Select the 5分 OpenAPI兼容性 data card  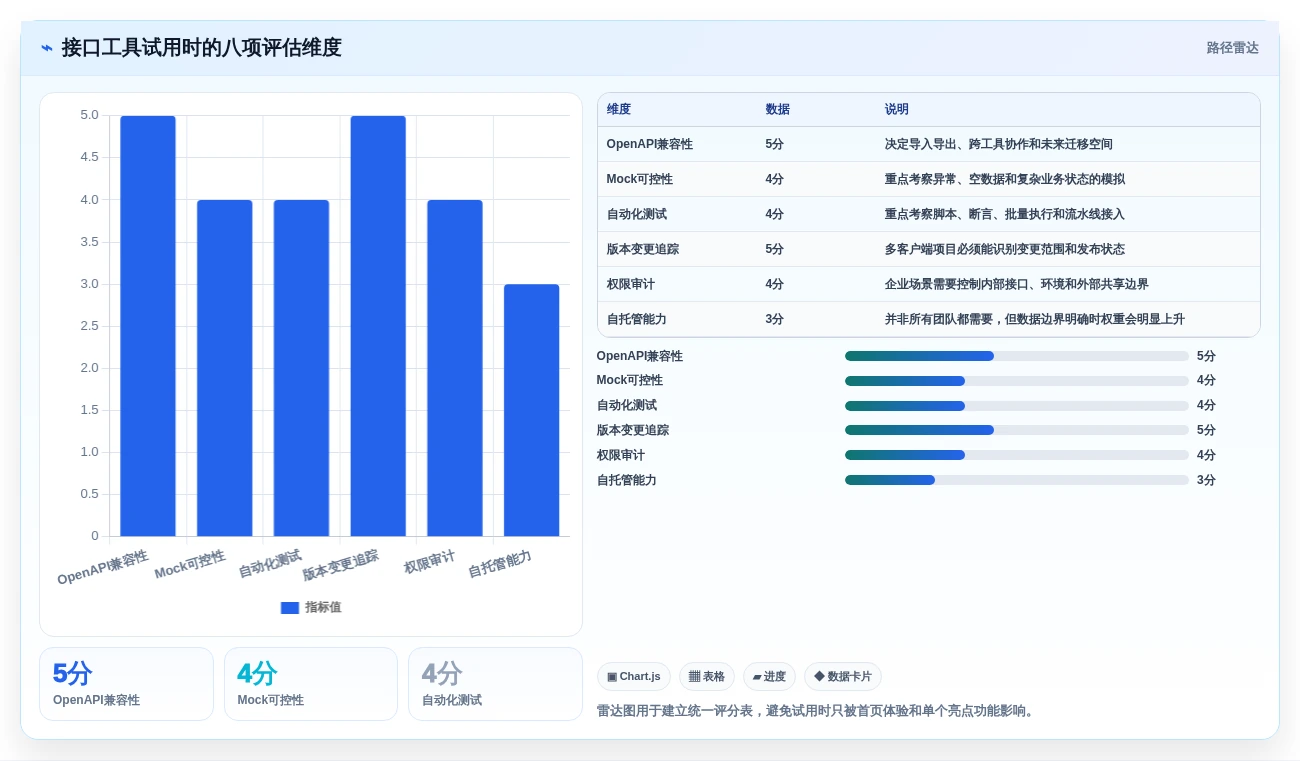click(126, 684)
